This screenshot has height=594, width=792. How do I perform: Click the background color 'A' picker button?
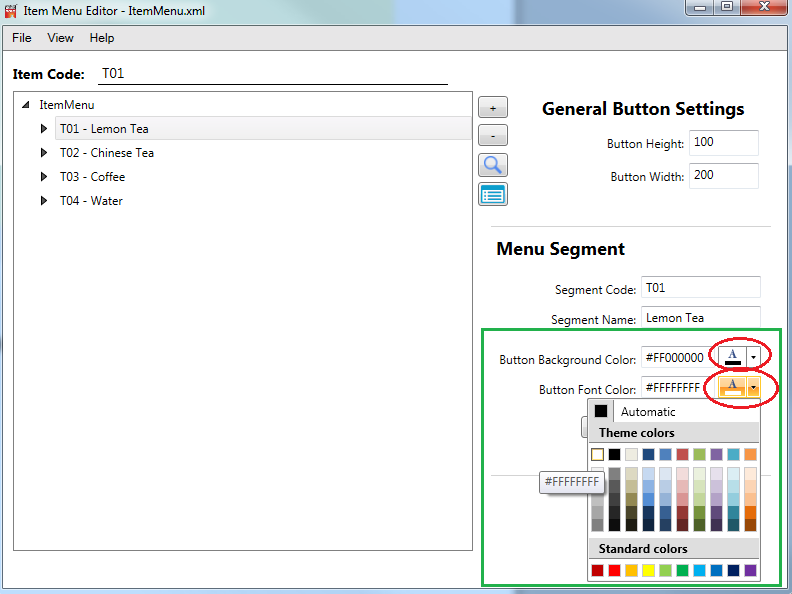(732, 357)
